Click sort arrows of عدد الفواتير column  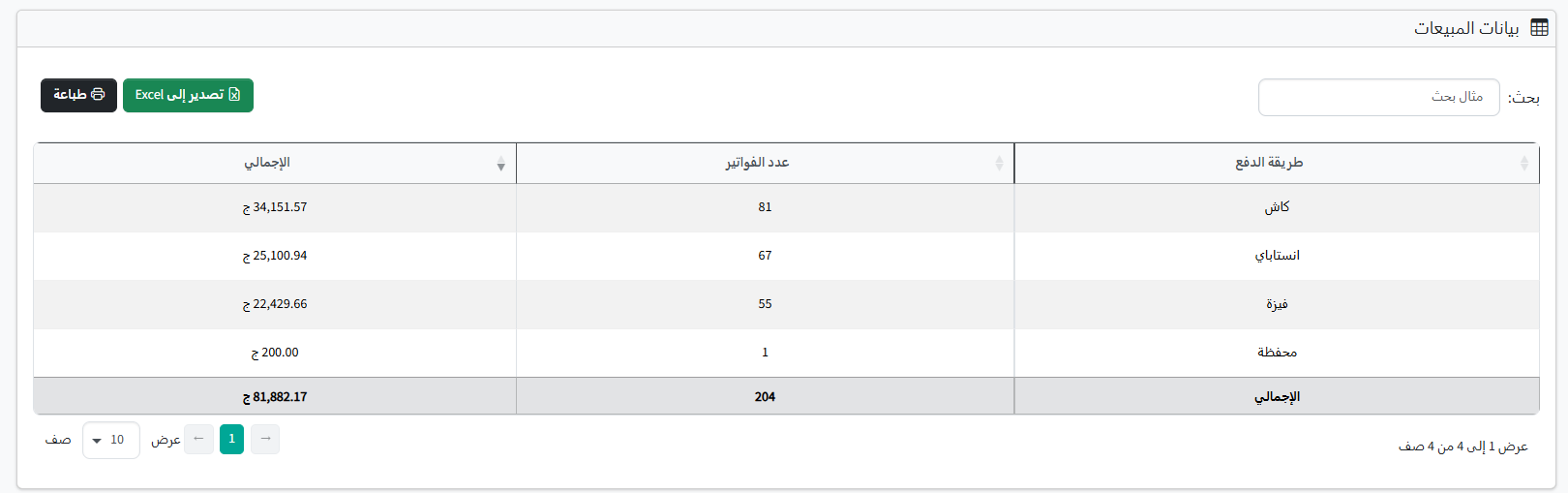[999, 164]
